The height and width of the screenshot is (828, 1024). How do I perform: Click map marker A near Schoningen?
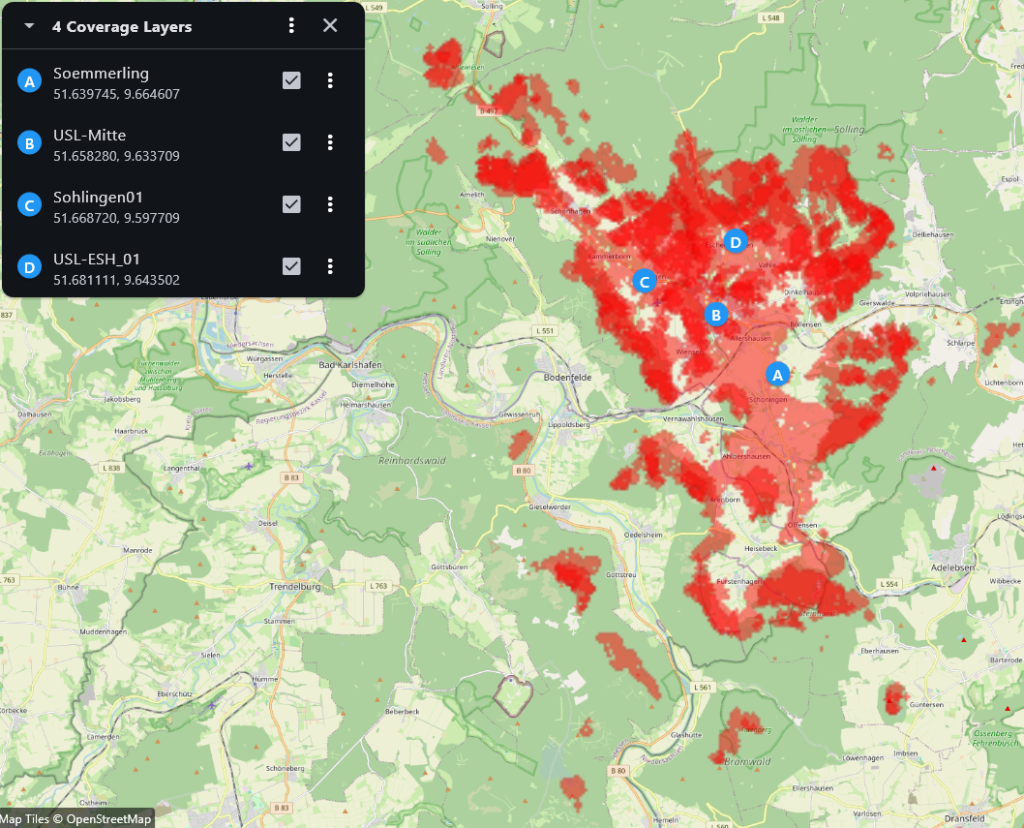pos(777,374)
